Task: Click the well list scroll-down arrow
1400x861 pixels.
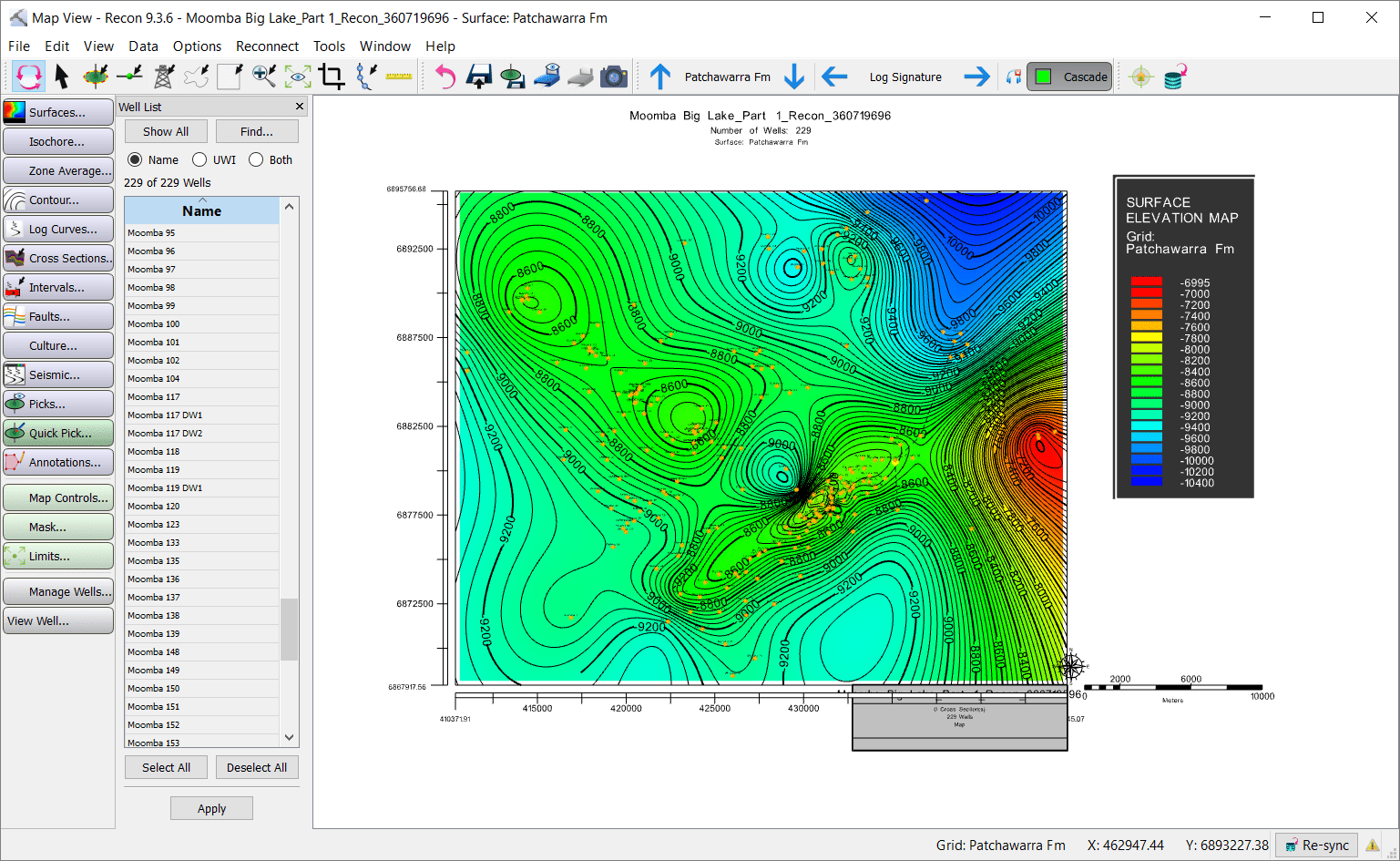Action: [290, 737]
